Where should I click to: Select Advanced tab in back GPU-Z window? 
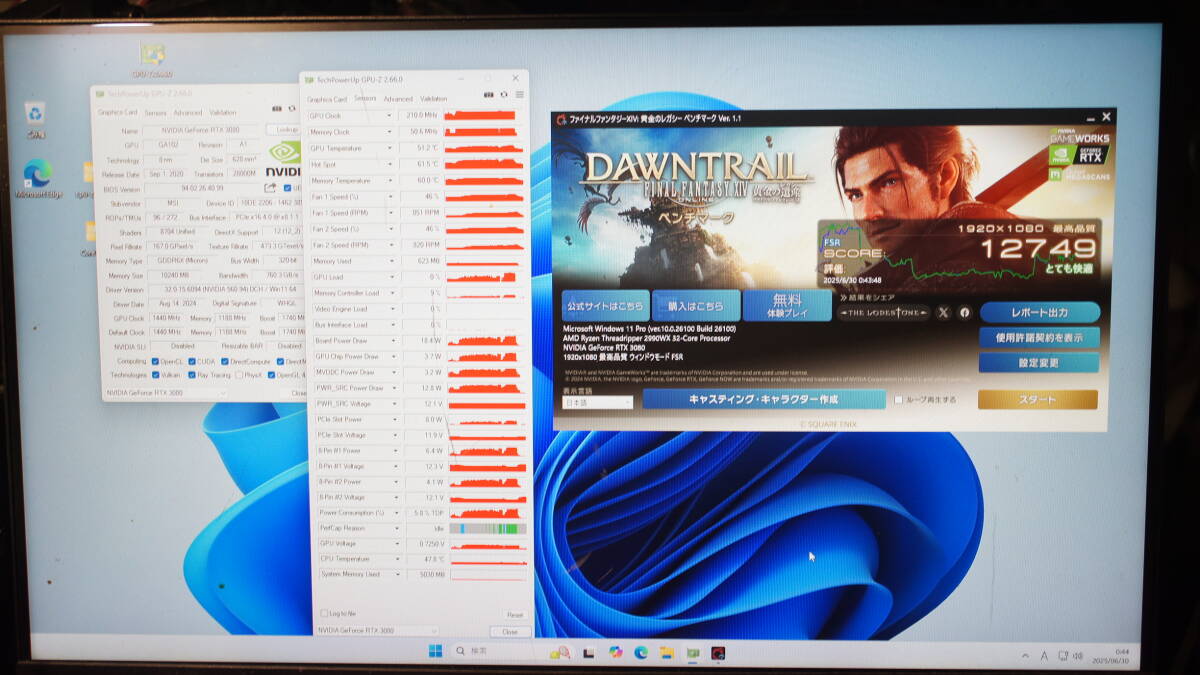coord(187,113)
